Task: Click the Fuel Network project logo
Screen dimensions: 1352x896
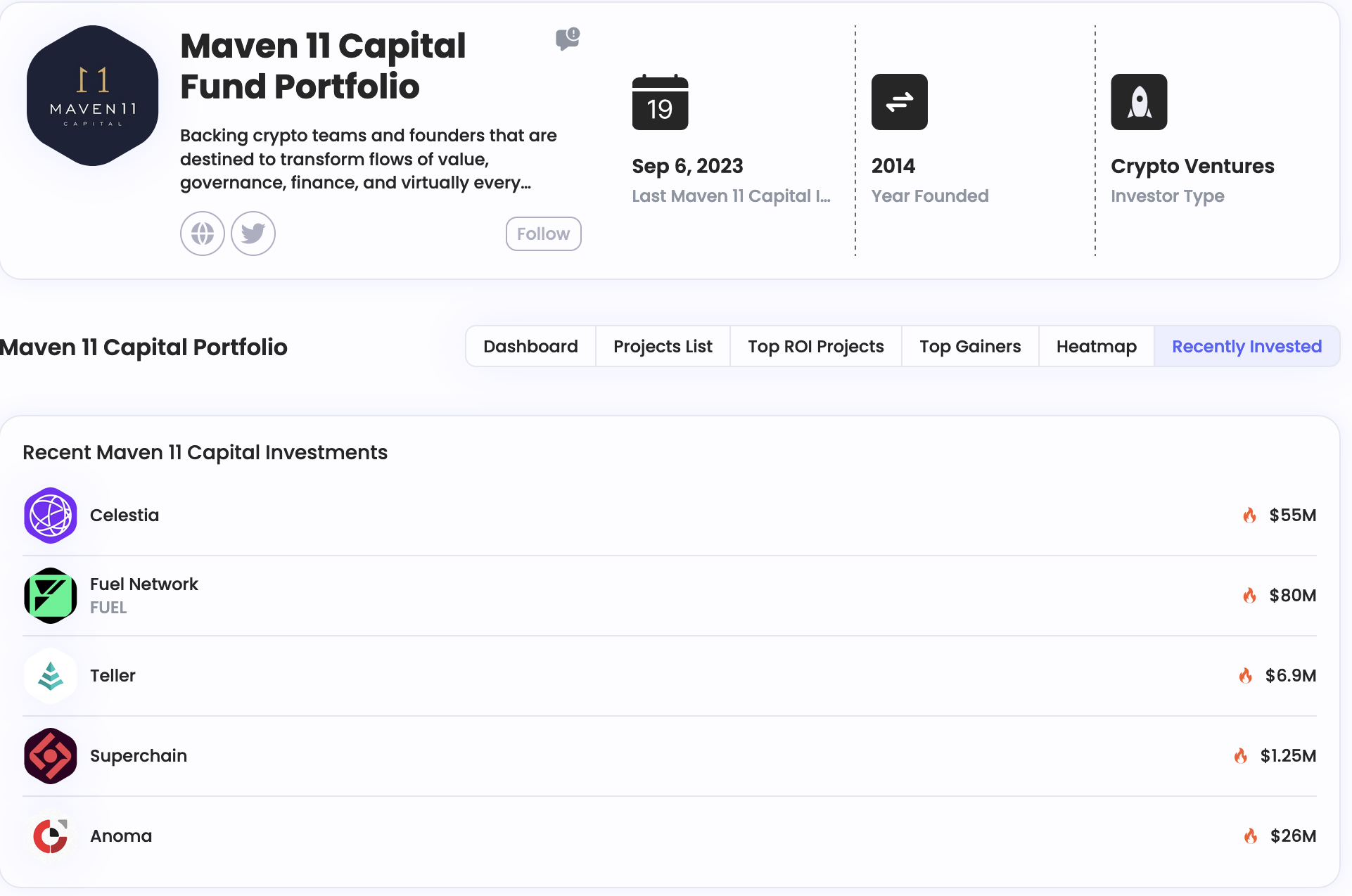Action: (51, 596)
